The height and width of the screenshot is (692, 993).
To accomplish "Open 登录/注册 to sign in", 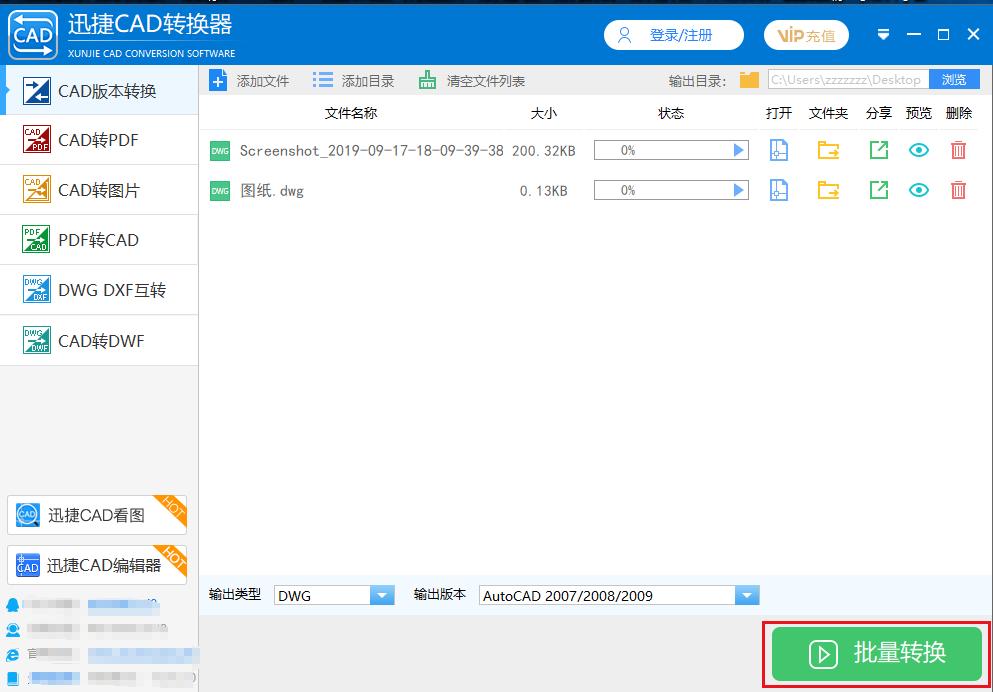I will 673,33.
